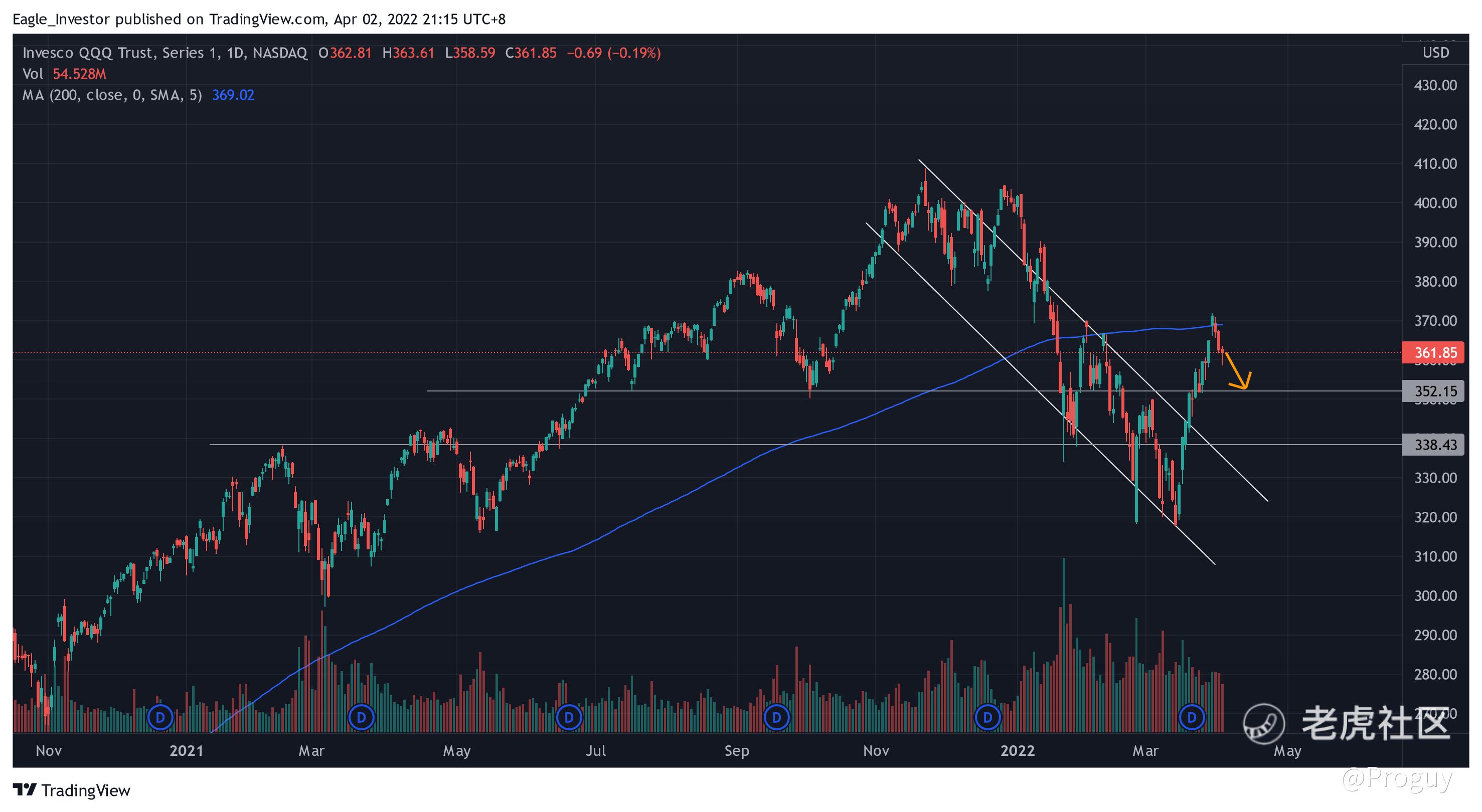Click the dividend D marker before 2022
The image size is (1482, 812).
tap(988, 717)
